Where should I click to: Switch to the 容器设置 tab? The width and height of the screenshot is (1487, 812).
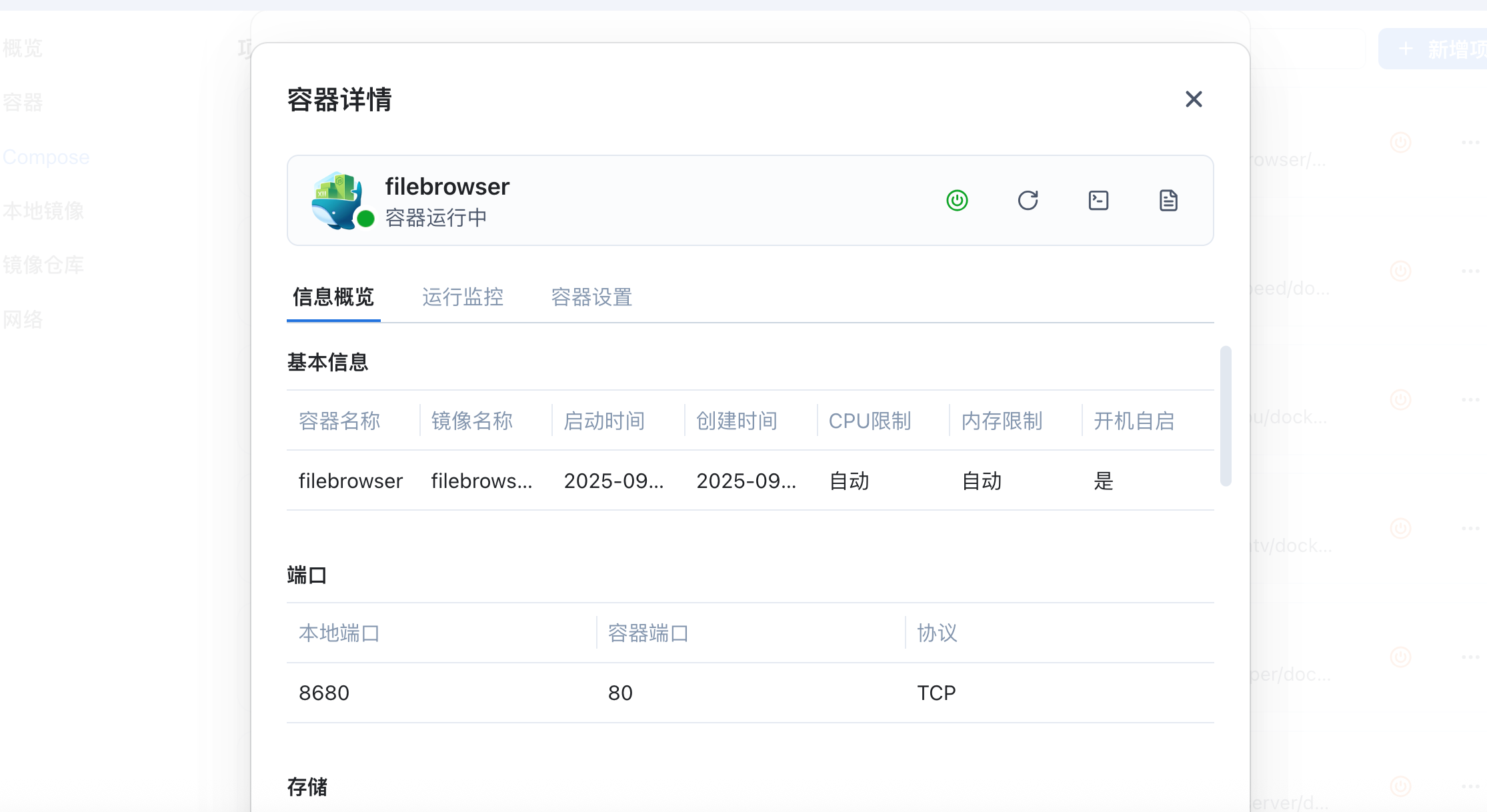[591, 297]
